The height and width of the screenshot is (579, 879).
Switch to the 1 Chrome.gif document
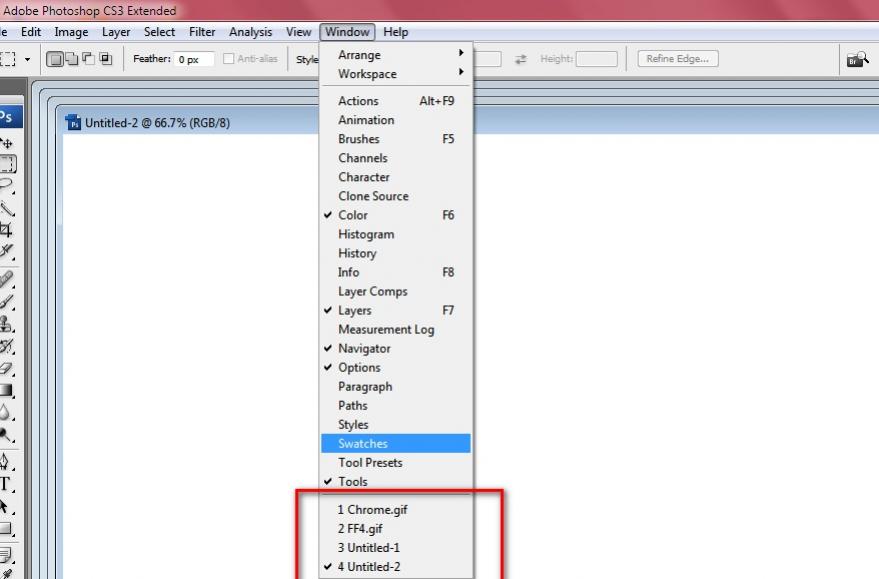(x=396, y=509)
